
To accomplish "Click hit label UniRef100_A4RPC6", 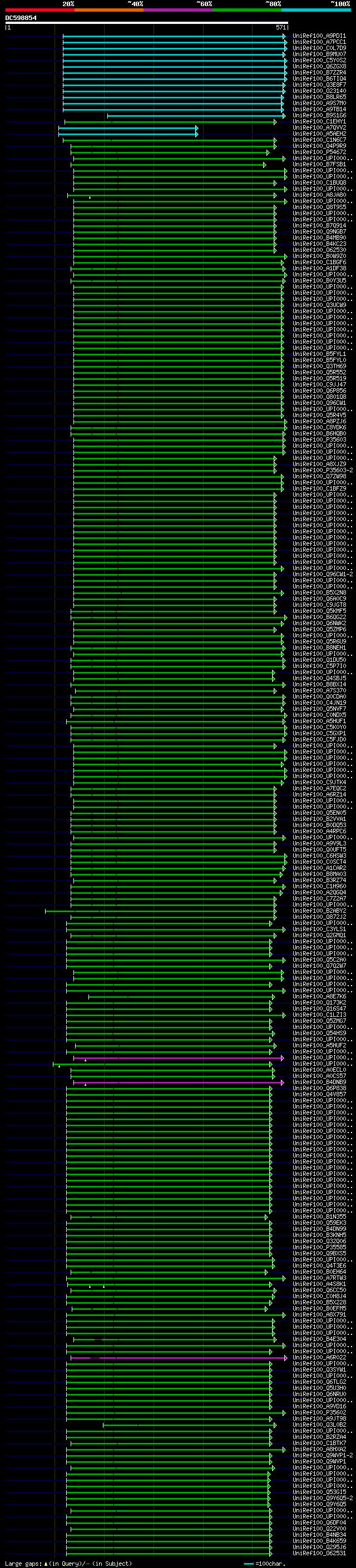I will click(319, 832).
